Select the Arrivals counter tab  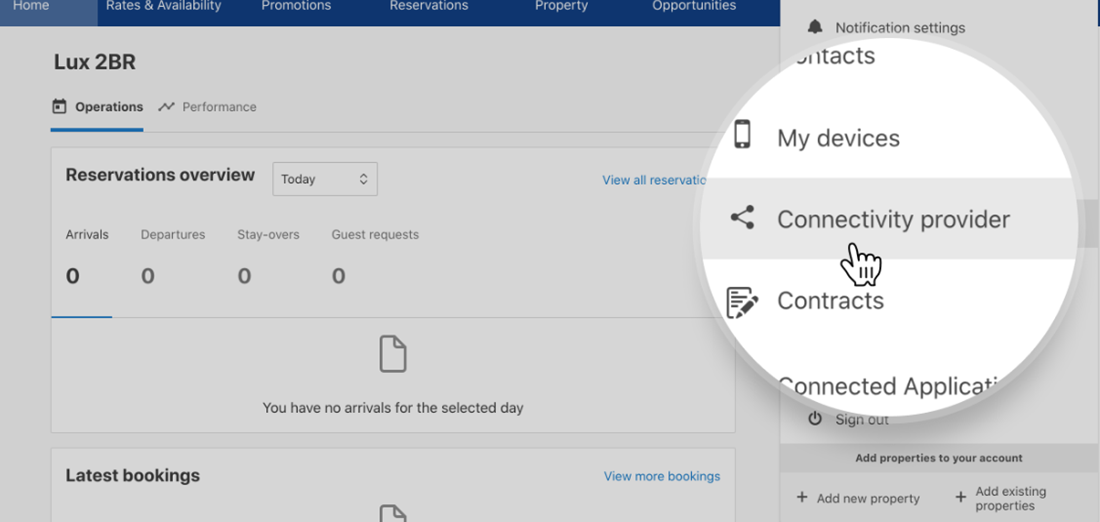point(87,256)
